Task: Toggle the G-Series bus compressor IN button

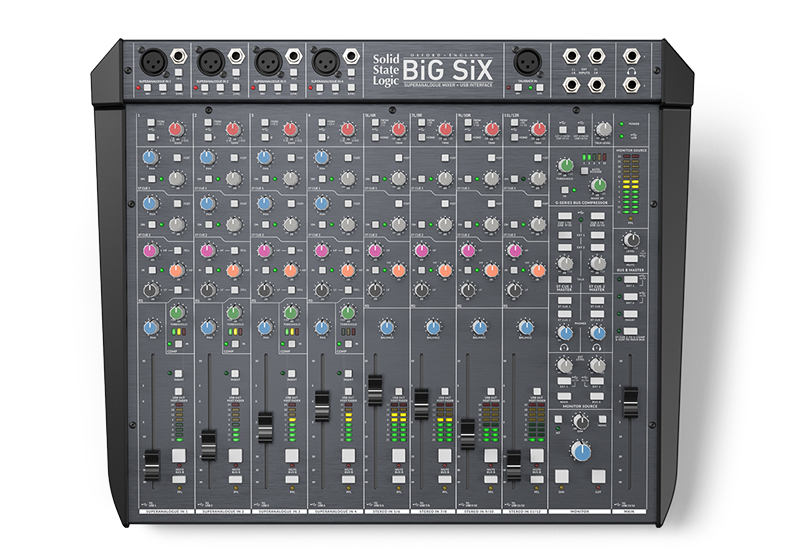Action: pyautogui.click(x=565, y=190)
